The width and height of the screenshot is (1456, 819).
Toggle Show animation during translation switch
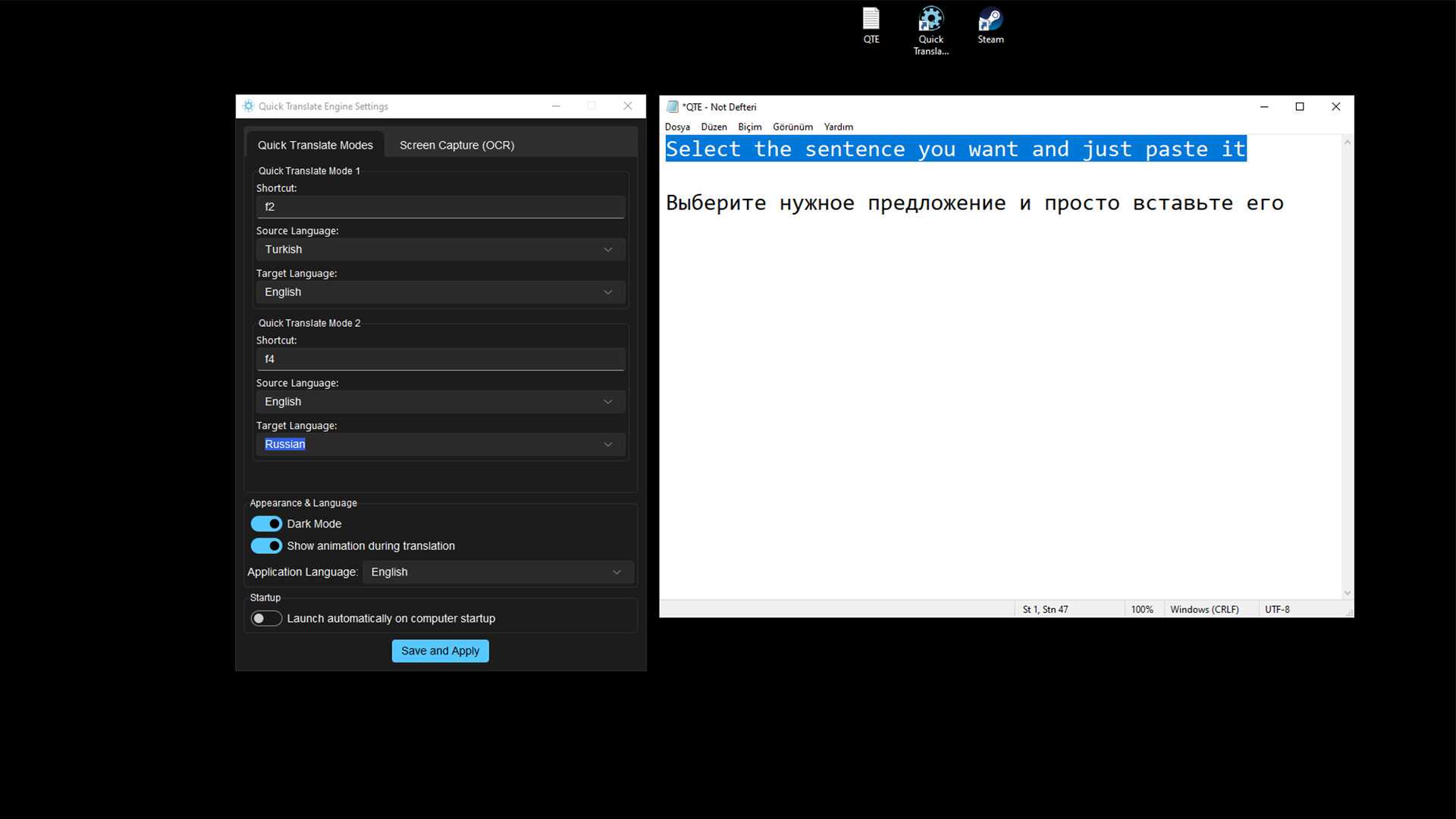click(x=266, y=546)
